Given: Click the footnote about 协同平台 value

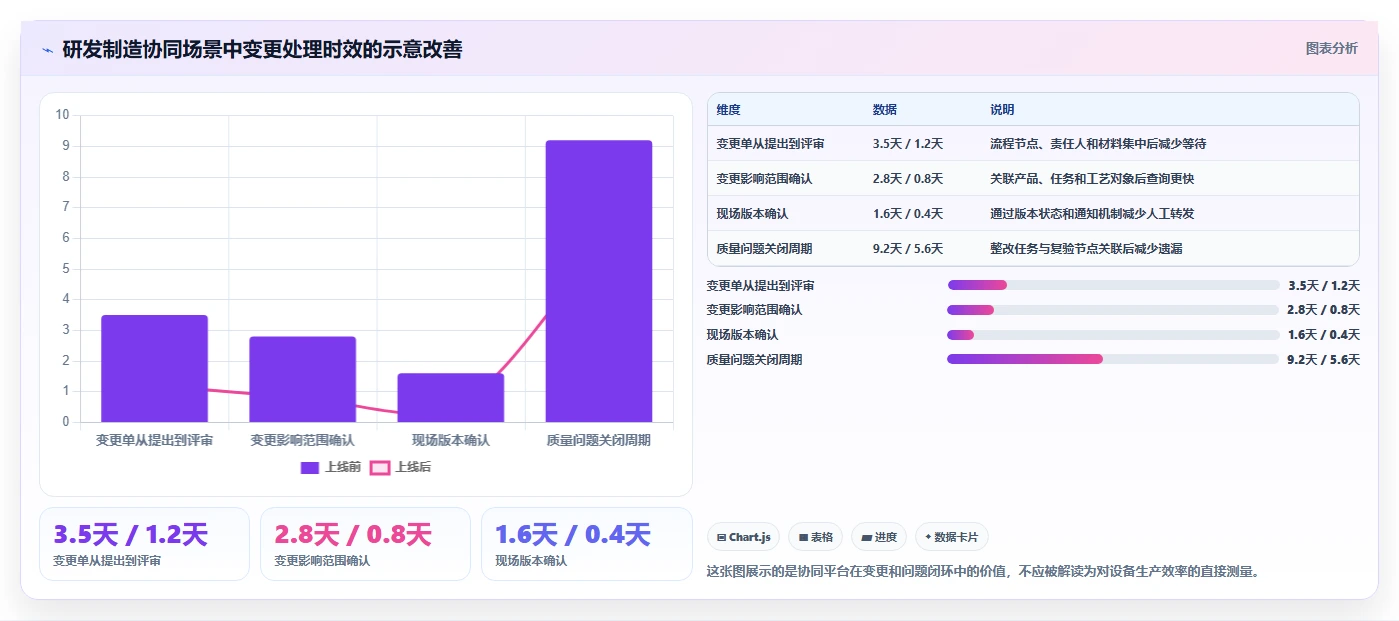Looking at the screenshot, I should point(983,572).
